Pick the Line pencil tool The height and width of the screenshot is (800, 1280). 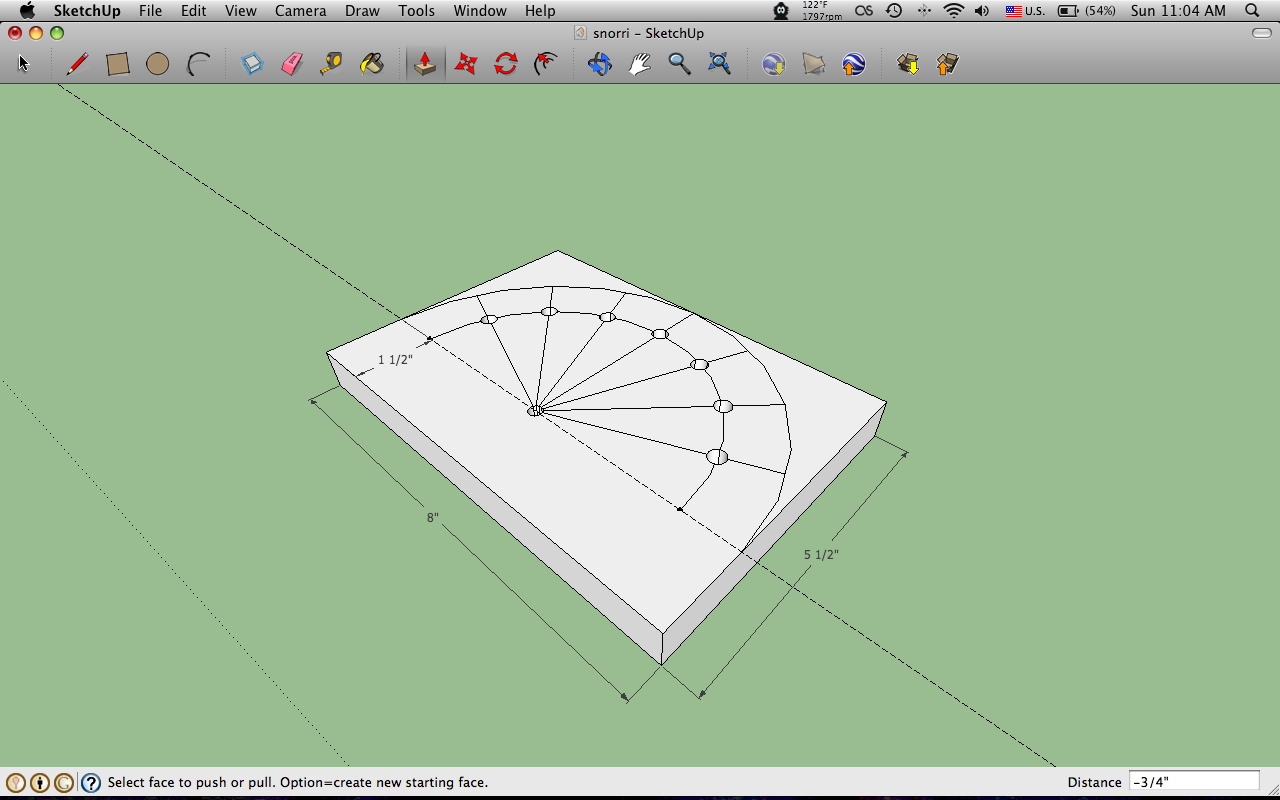(77, 64)
